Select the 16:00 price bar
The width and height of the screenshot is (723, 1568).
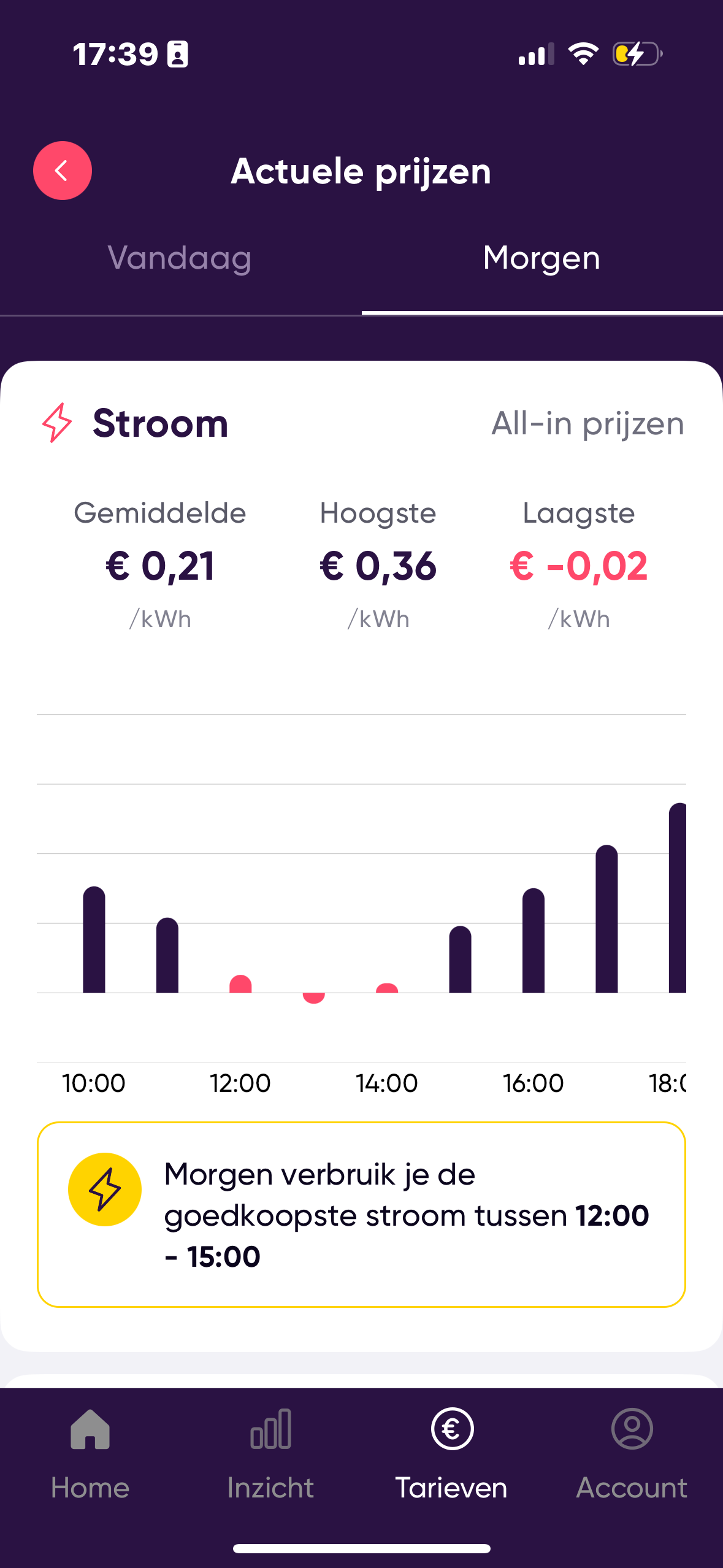coord(534,940)
